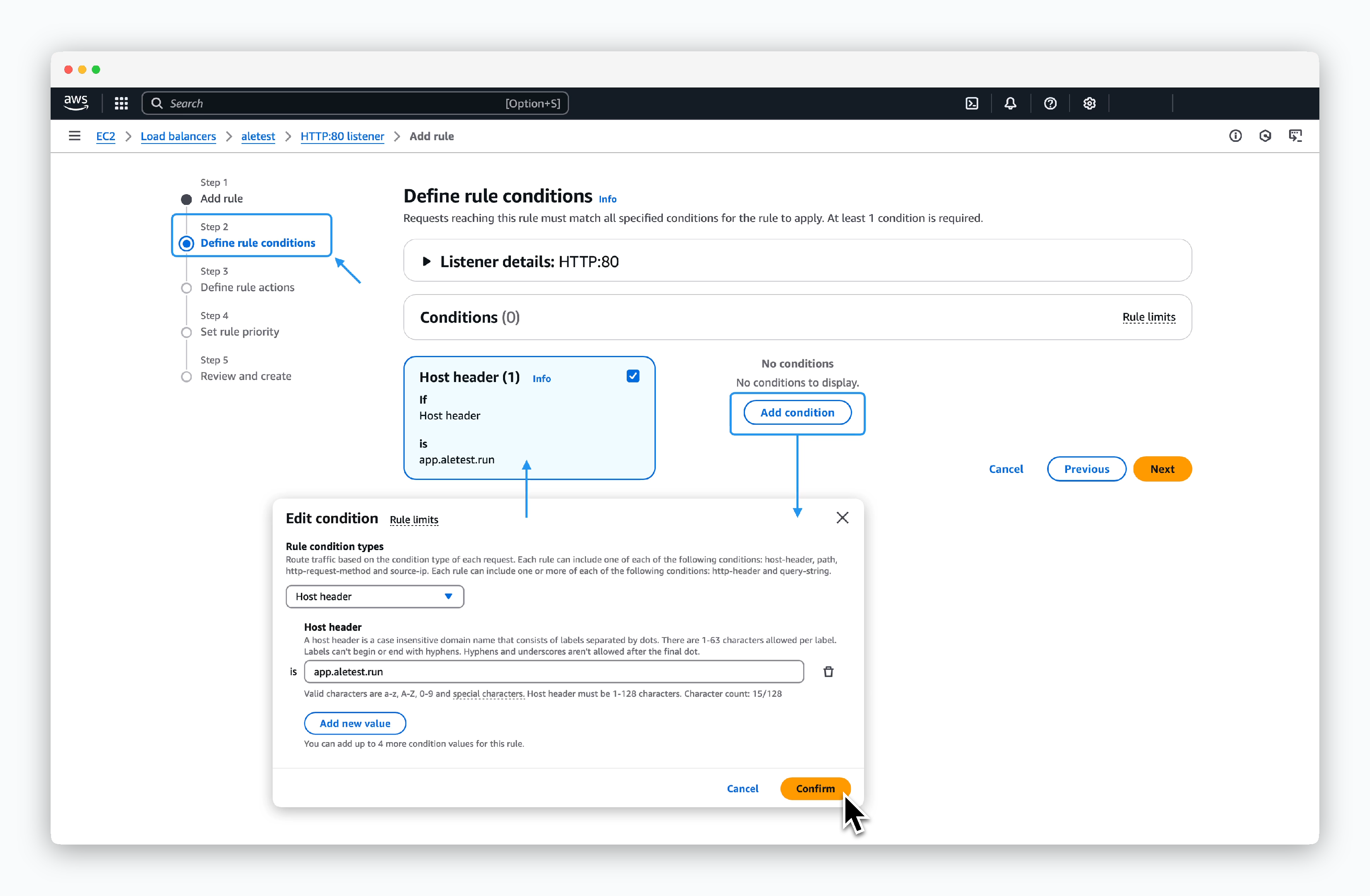1370x896 pixels.
Task: Open the notifications bell
Action: [x=1010, y=104]
